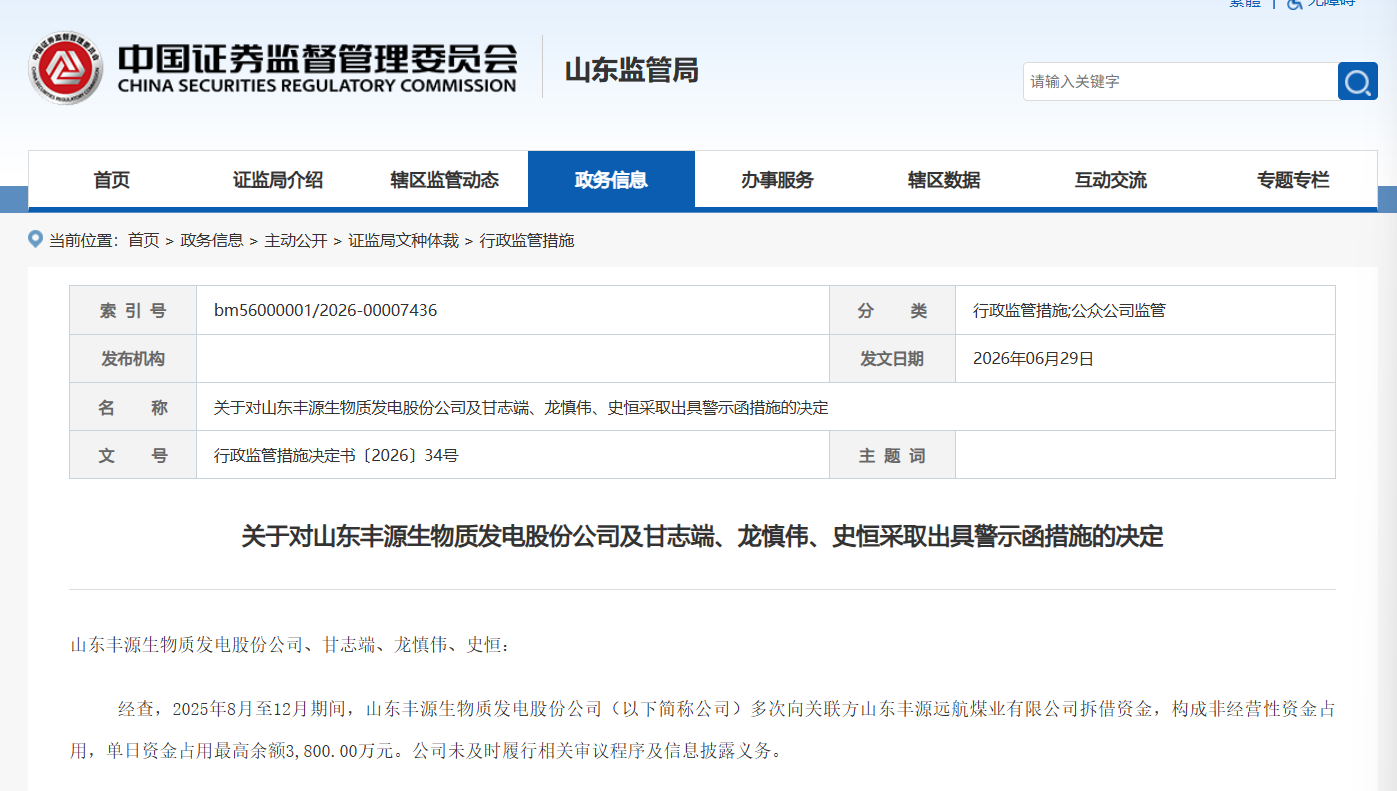Switch to the 辖区数据 navigation tab
The image size is (1397, 791).
944,180
